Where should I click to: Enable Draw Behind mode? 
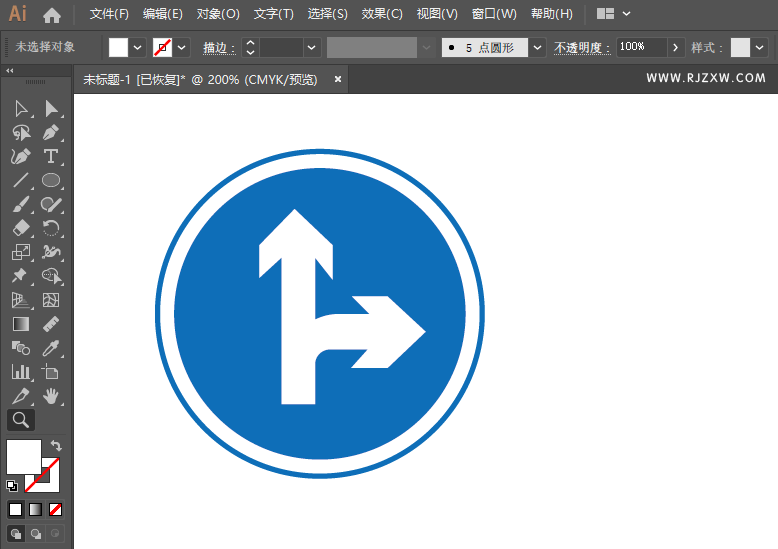pos(36,534)
